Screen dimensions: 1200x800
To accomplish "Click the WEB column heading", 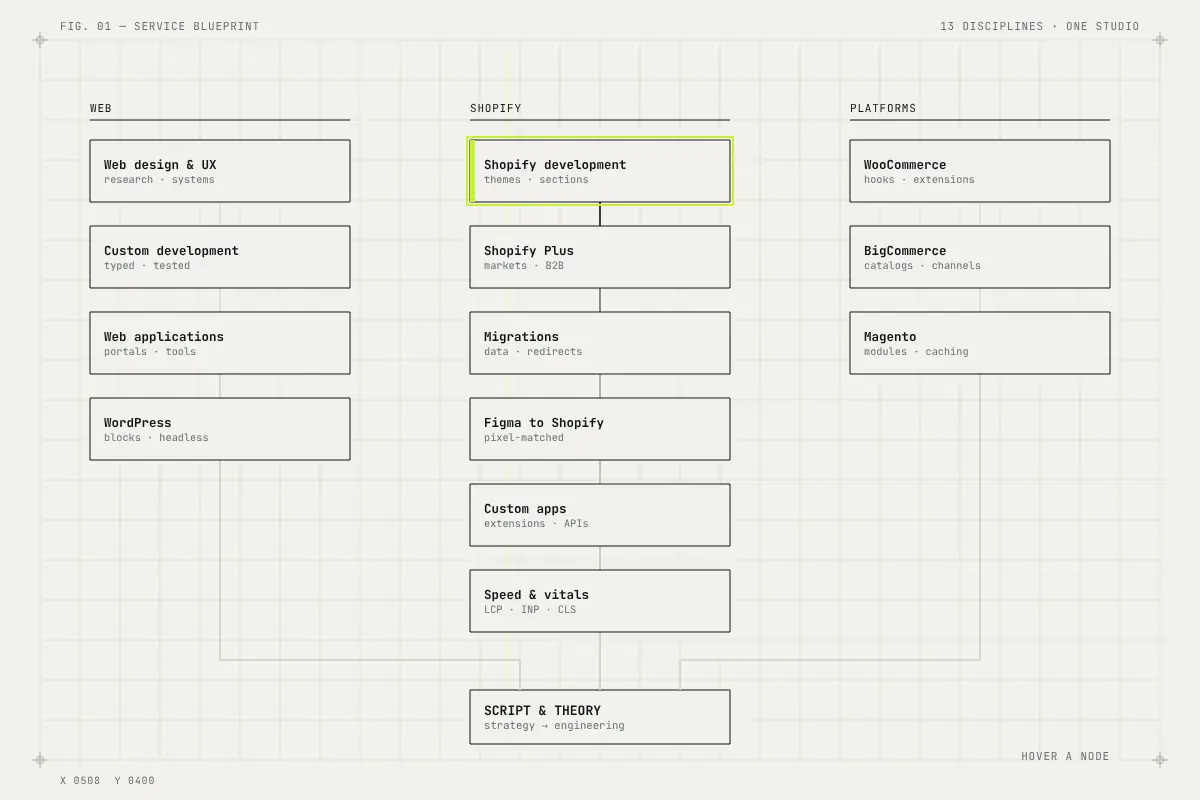I will click(101, 108).
